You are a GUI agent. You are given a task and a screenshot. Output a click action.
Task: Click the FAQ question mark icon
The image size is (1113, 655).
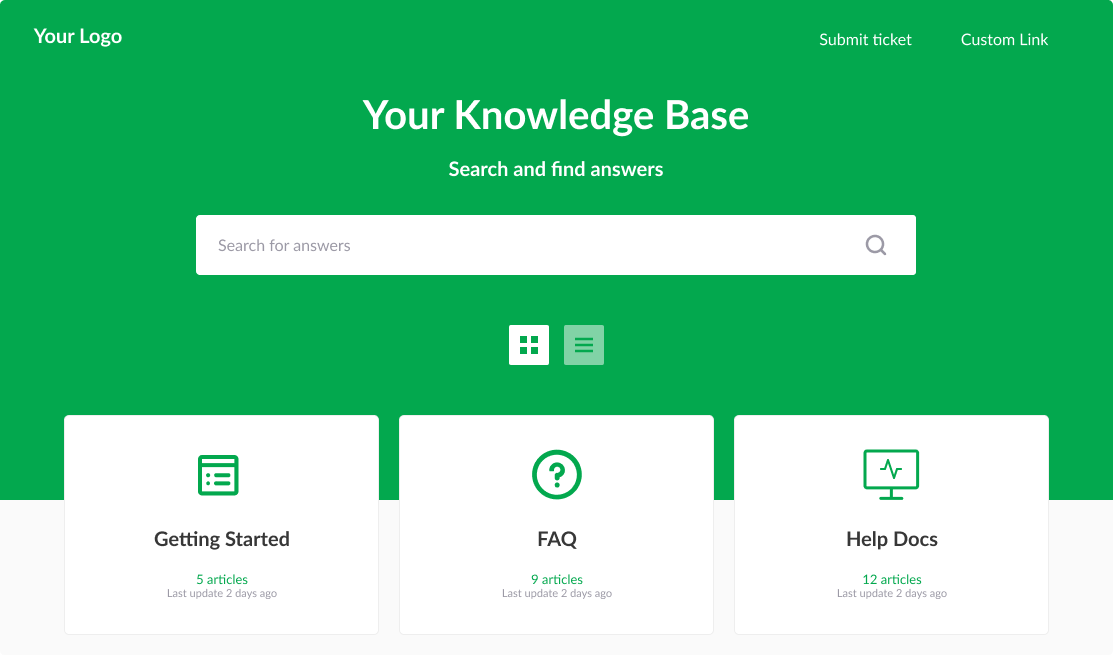(x=556, y=474)
